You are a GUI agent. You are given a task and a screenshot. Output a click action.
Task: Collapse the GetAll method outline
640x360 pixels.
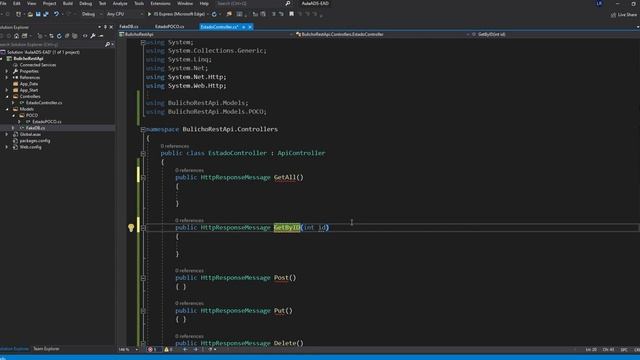pos(143,178)
